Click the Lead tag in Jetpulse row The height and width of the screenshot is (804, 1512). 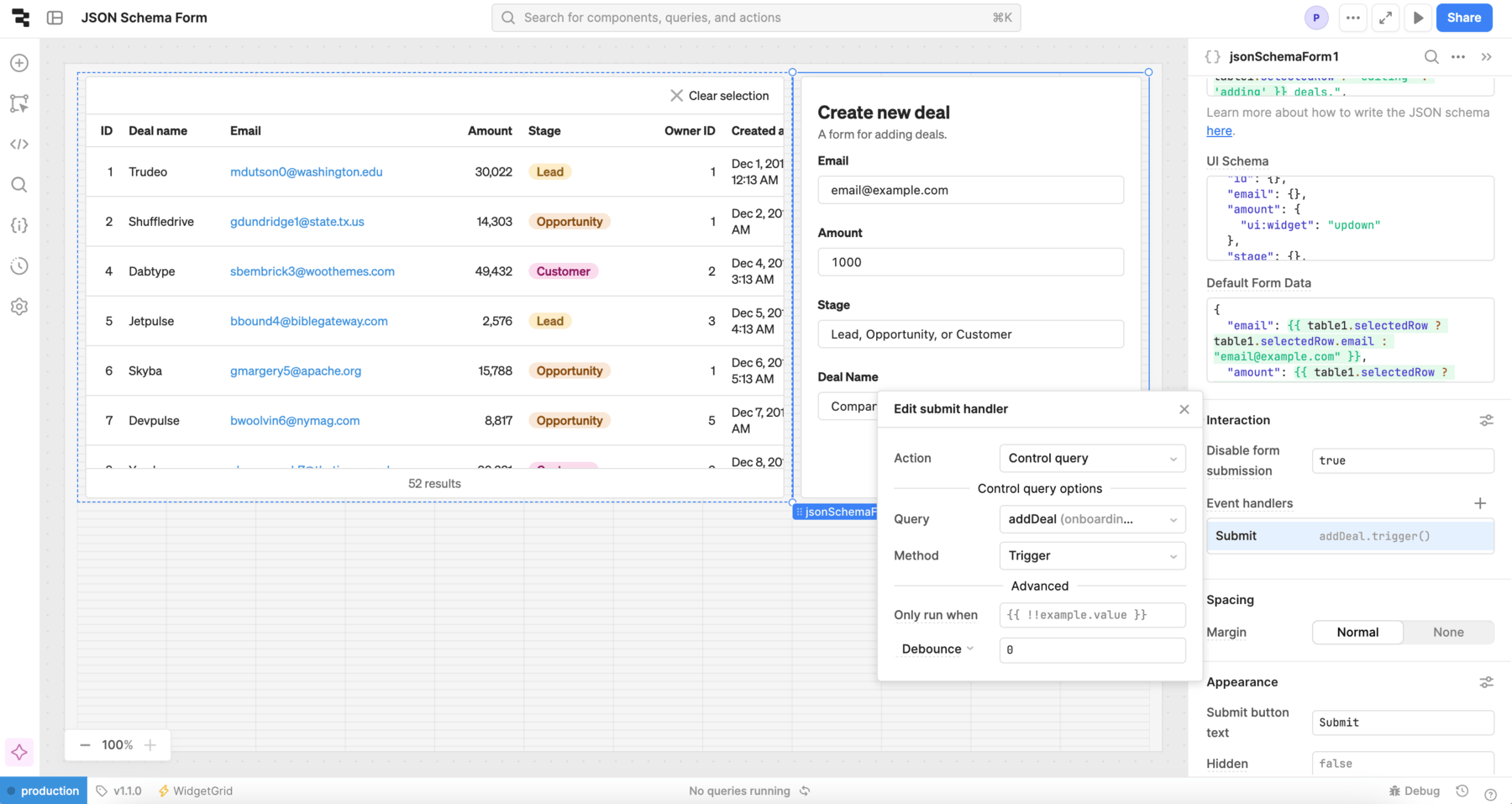point(549,321)
